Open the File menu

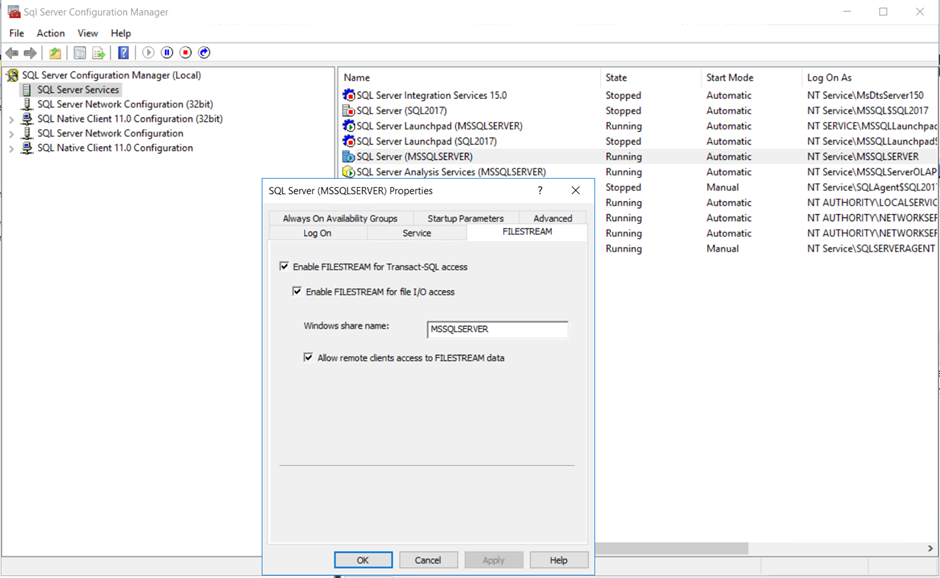pyautogui.click(x=17, y=34)
